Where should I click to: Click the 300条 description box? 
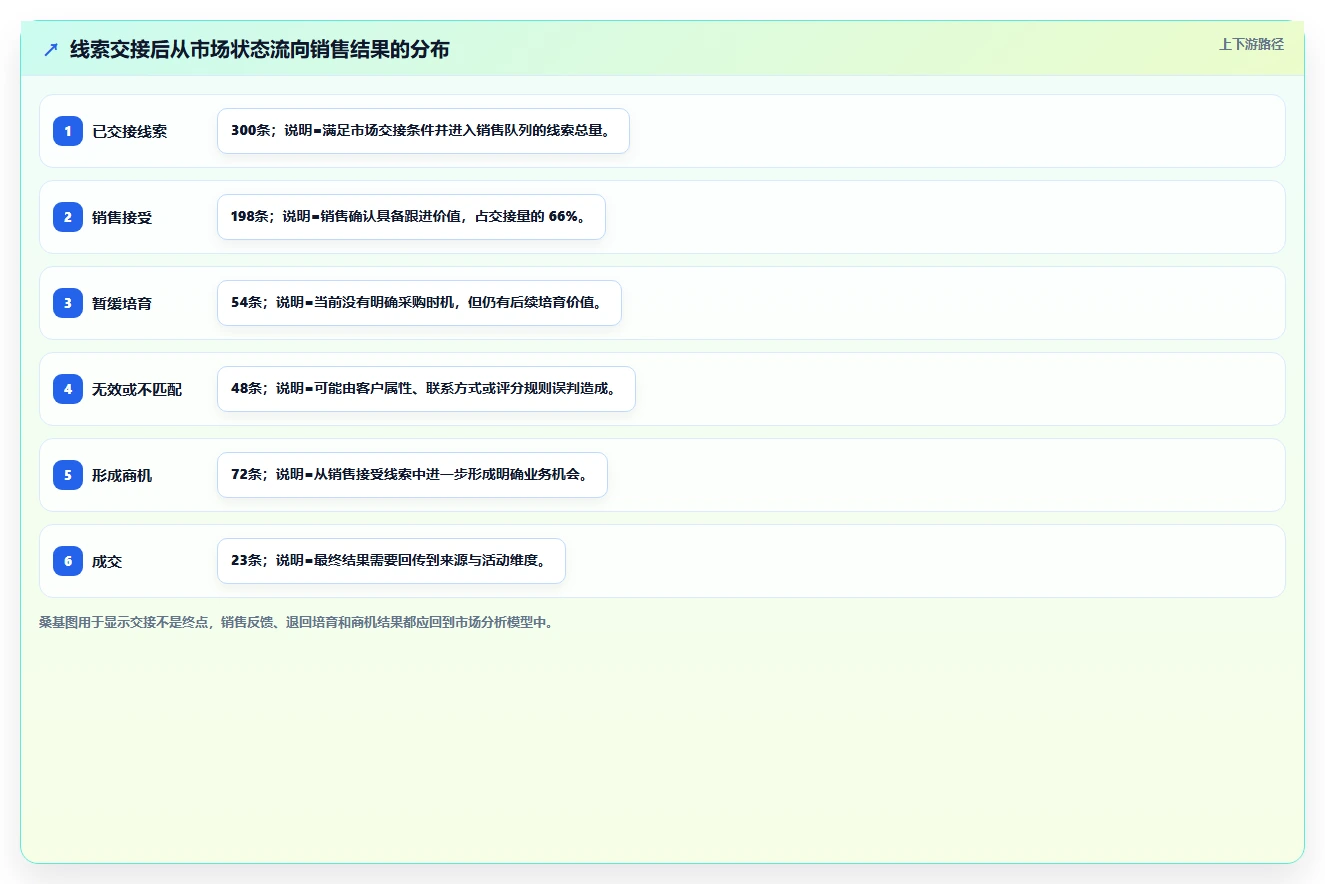(423, 131)
